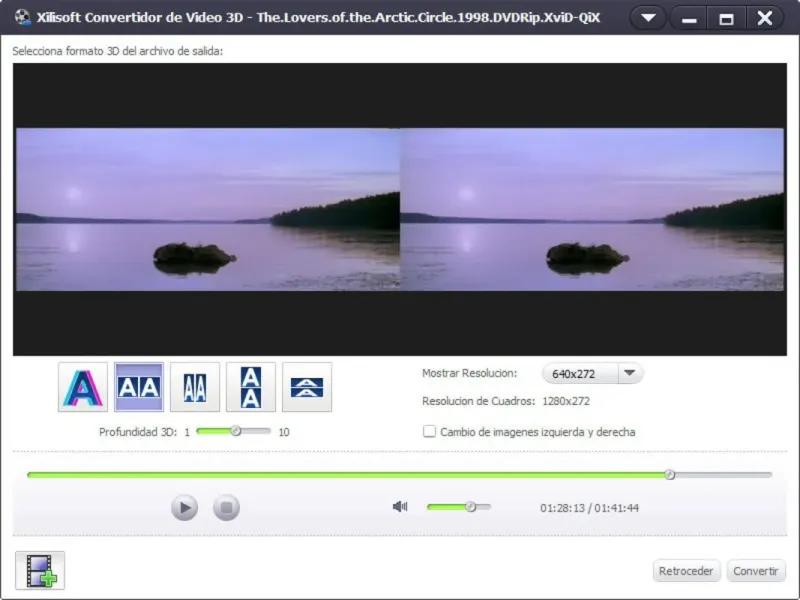Maximize the Xilisoft window
Image resolution: width=800 pixels, height=600 pixels.
pos(726,19)
